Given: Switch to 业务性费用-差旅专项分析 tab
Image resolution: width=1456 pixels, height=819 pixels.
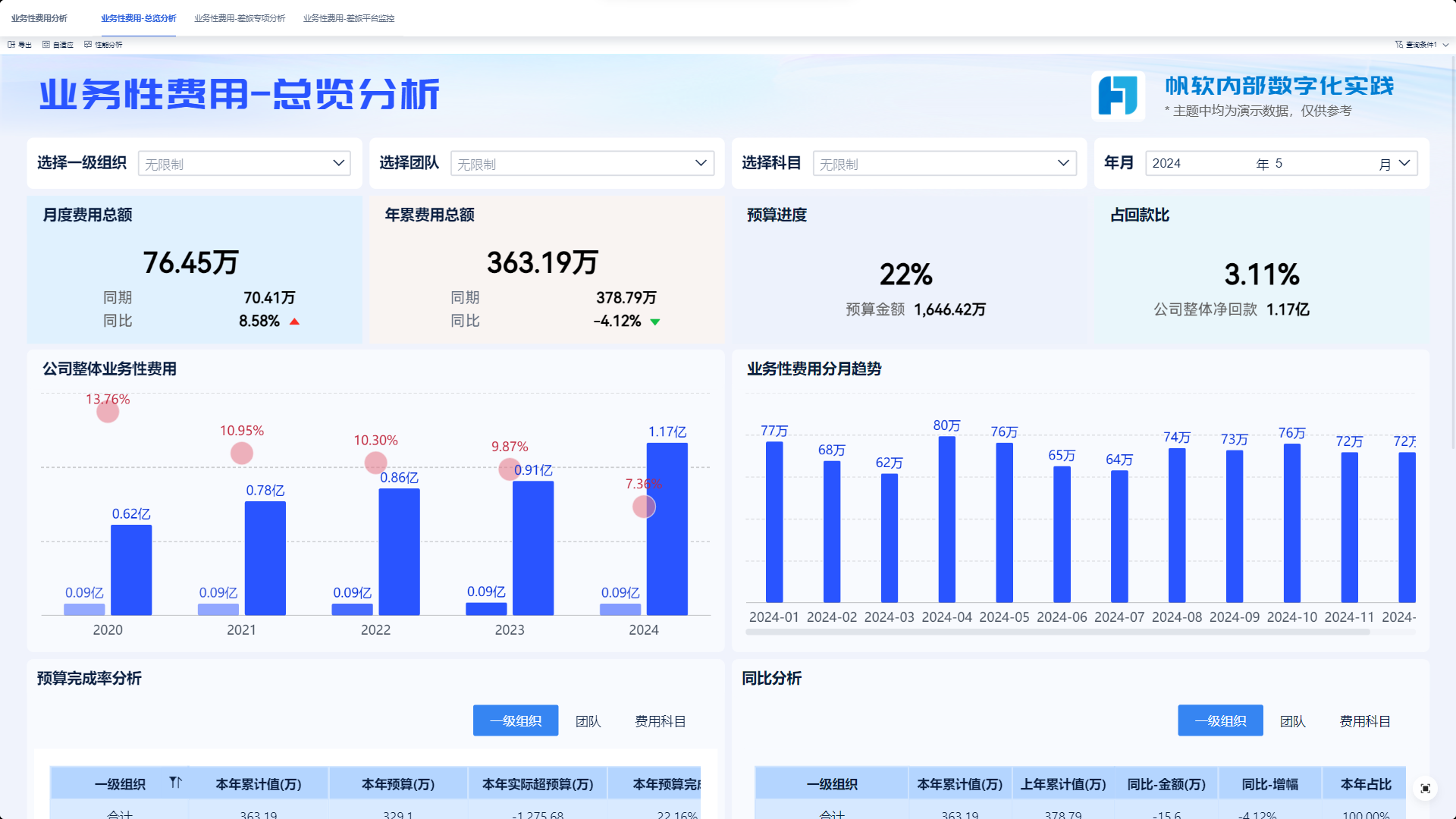Looking at the screenshot, I should pos(240,18).
